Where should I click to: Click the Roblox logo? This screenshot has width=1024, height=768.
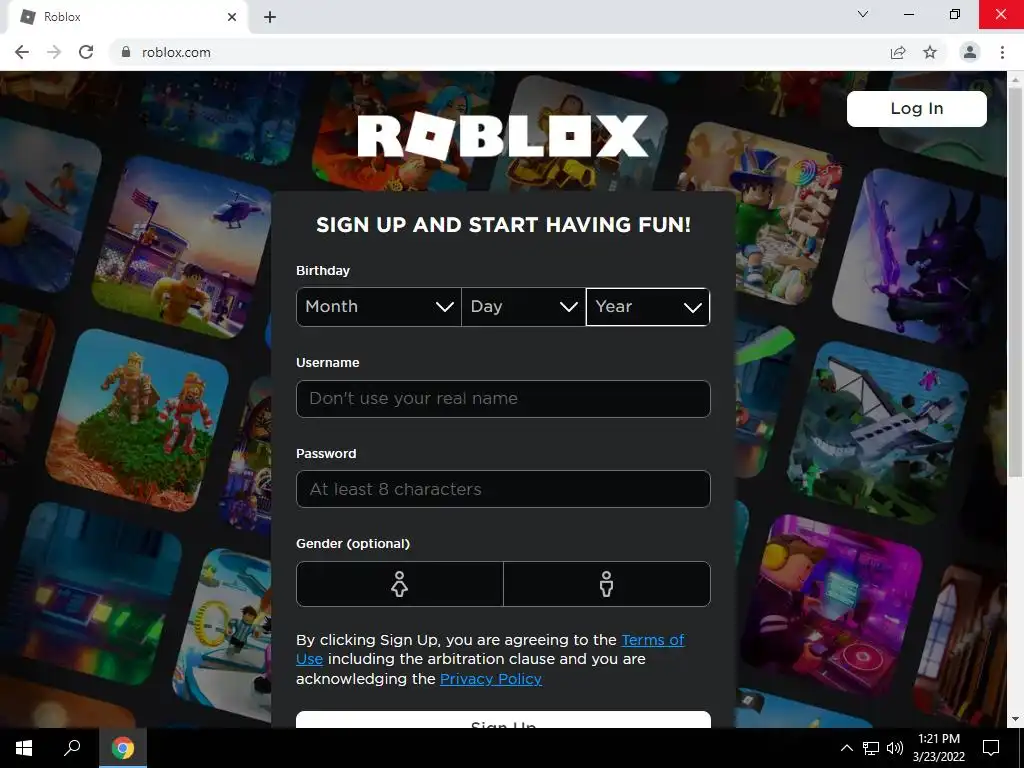pos(503,136)
